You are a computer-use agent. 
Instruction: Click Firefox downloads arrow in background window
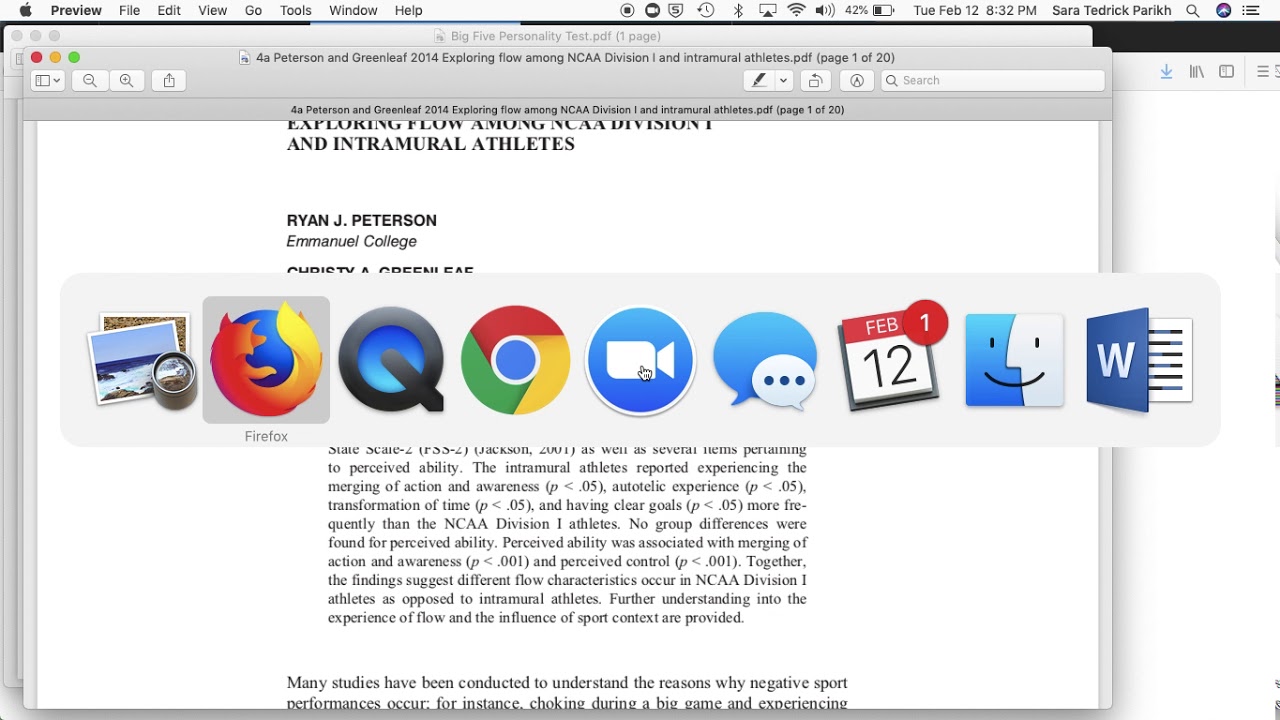point(1166,72)
